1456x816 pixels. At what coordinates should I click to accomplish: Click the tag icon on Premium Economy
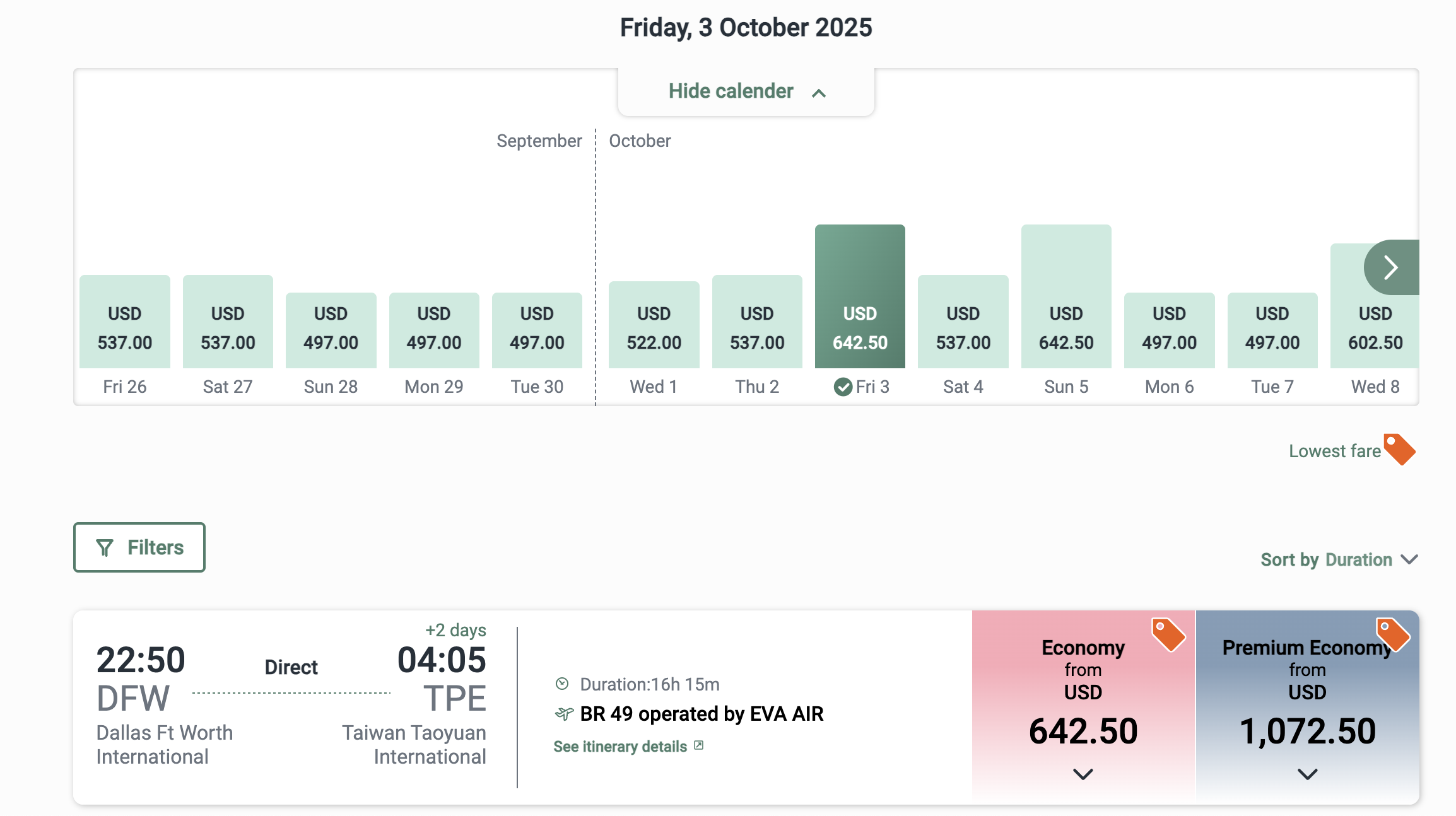[x=1393, y=634]
